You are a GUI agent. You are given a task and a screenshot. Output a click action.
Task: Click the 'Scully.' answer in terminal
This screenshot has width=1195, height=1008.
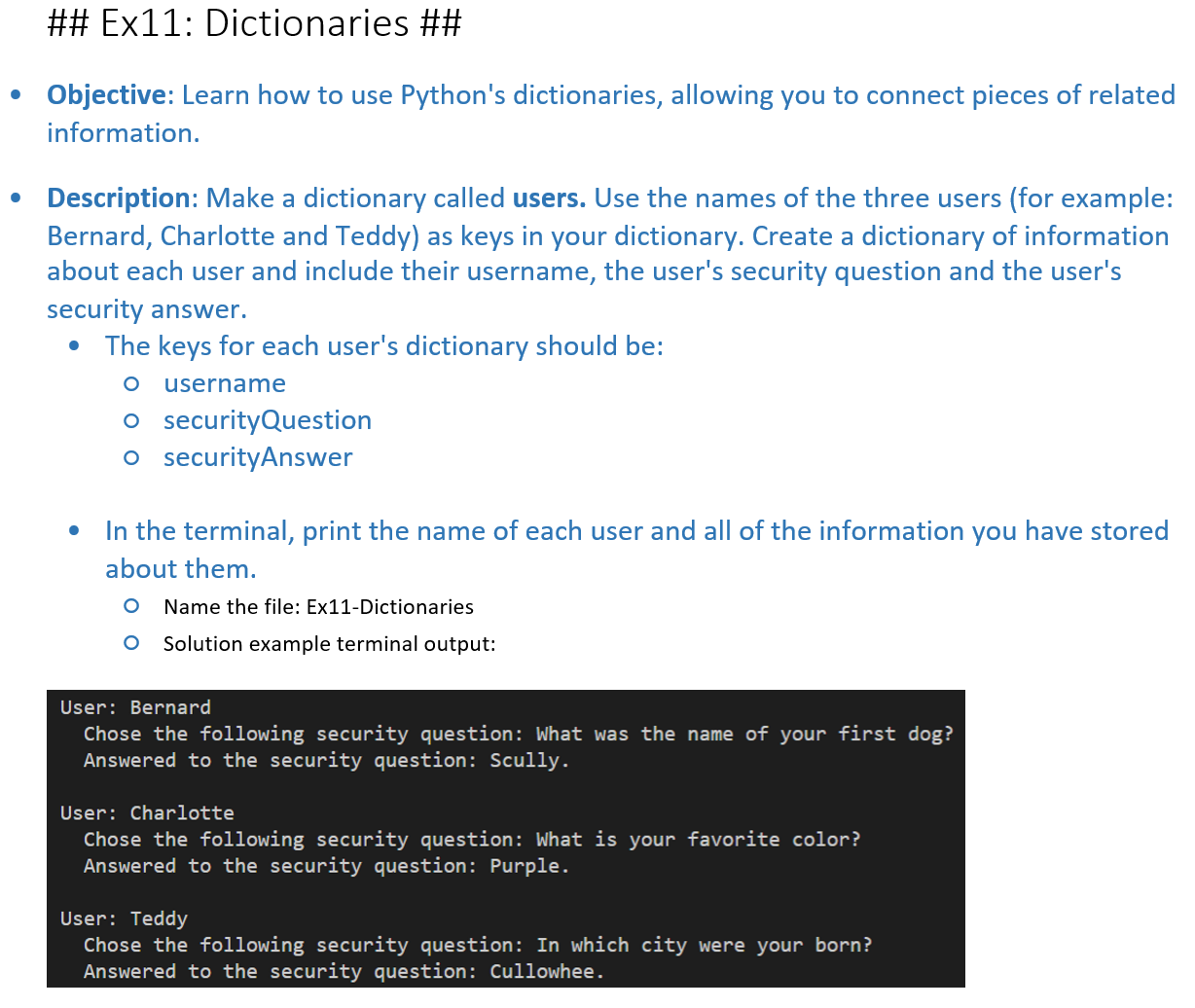click(529, 761)
